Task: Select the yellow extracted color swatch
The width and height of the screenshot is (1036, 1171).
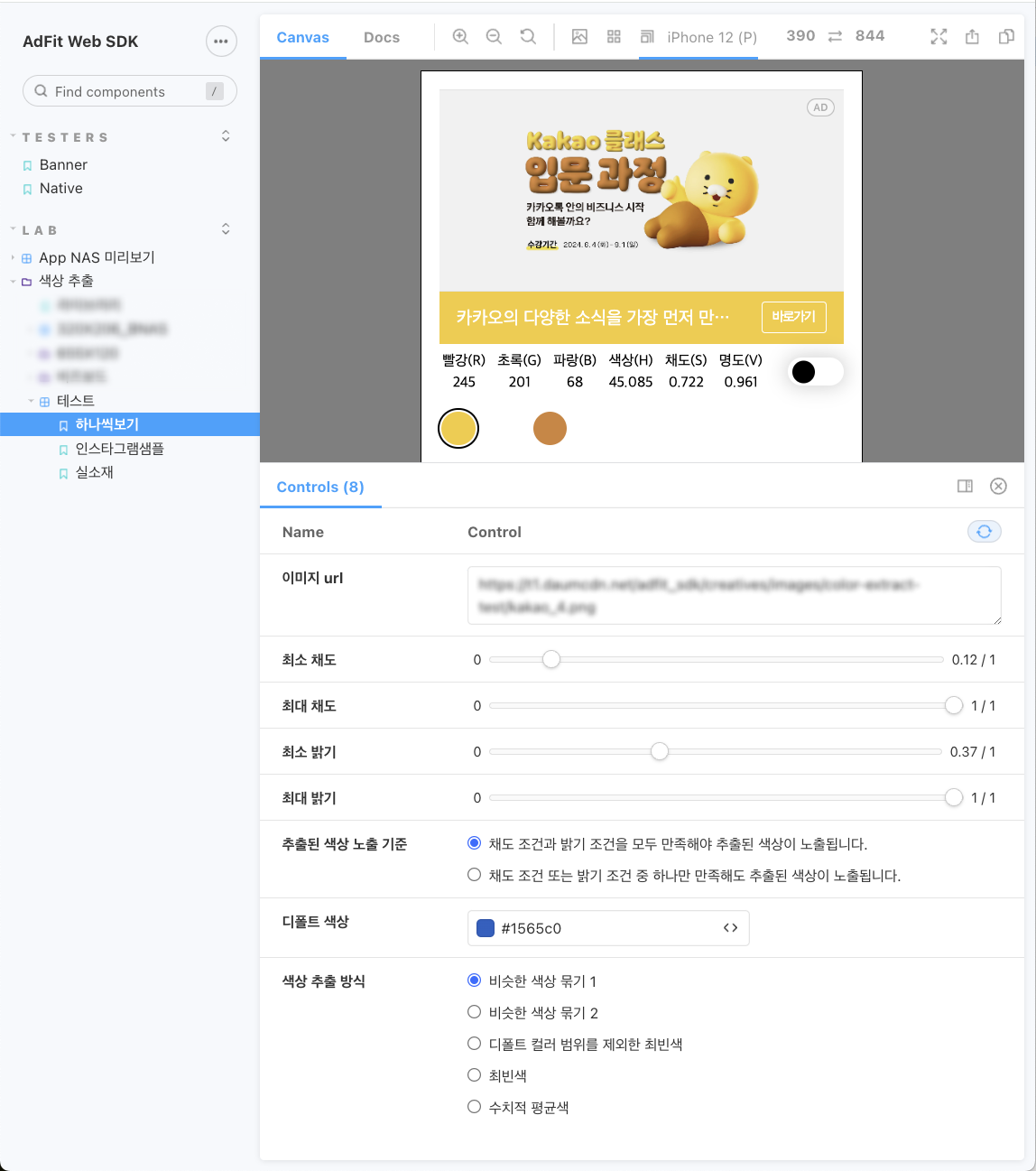Action: tap(458, 428)
